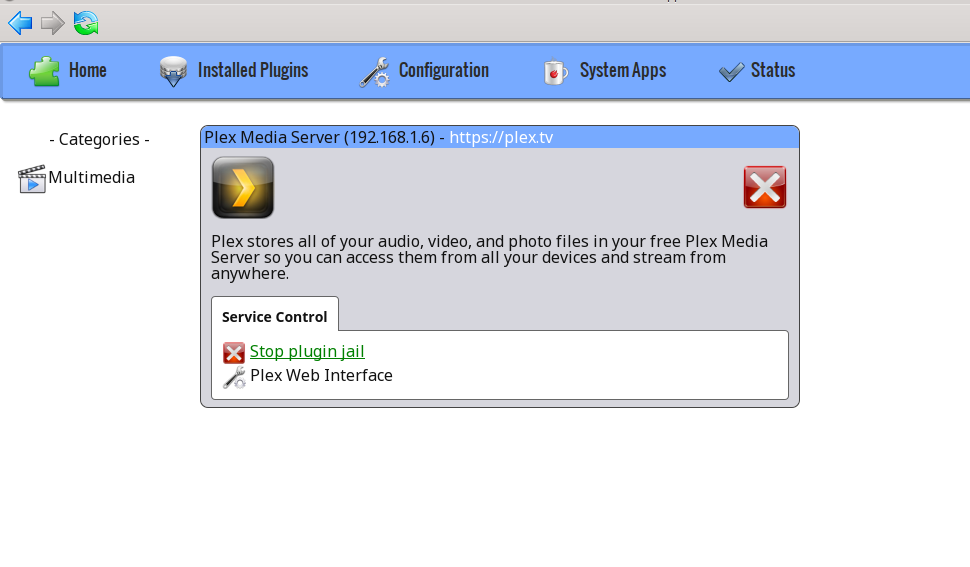Go back with the blue arrow
Screen dimensions: 970x567
point(20,23)
